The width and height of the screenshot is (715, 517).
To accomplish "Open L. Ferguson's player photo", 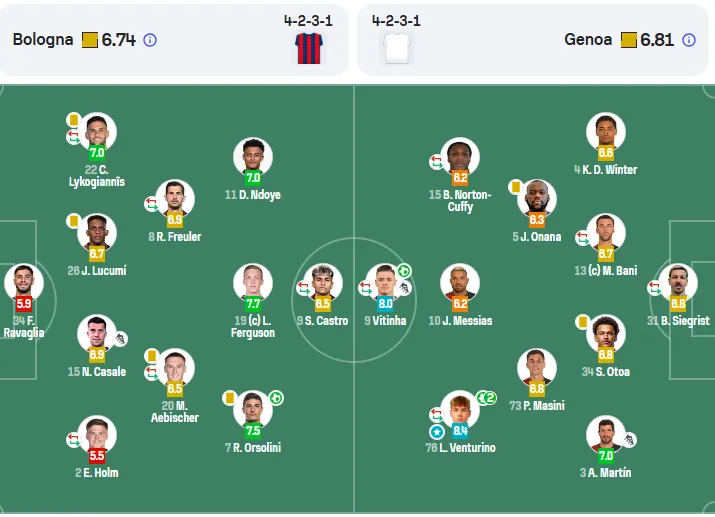I will click(x=253, y=283).
